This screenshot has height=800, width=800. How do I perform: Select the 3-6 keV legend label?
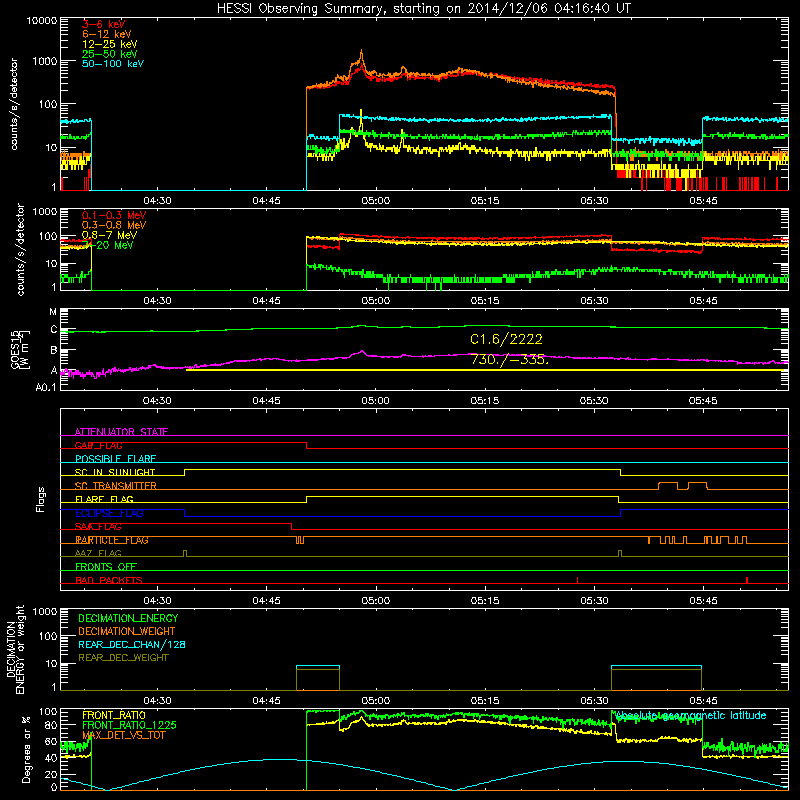(104, 24)
